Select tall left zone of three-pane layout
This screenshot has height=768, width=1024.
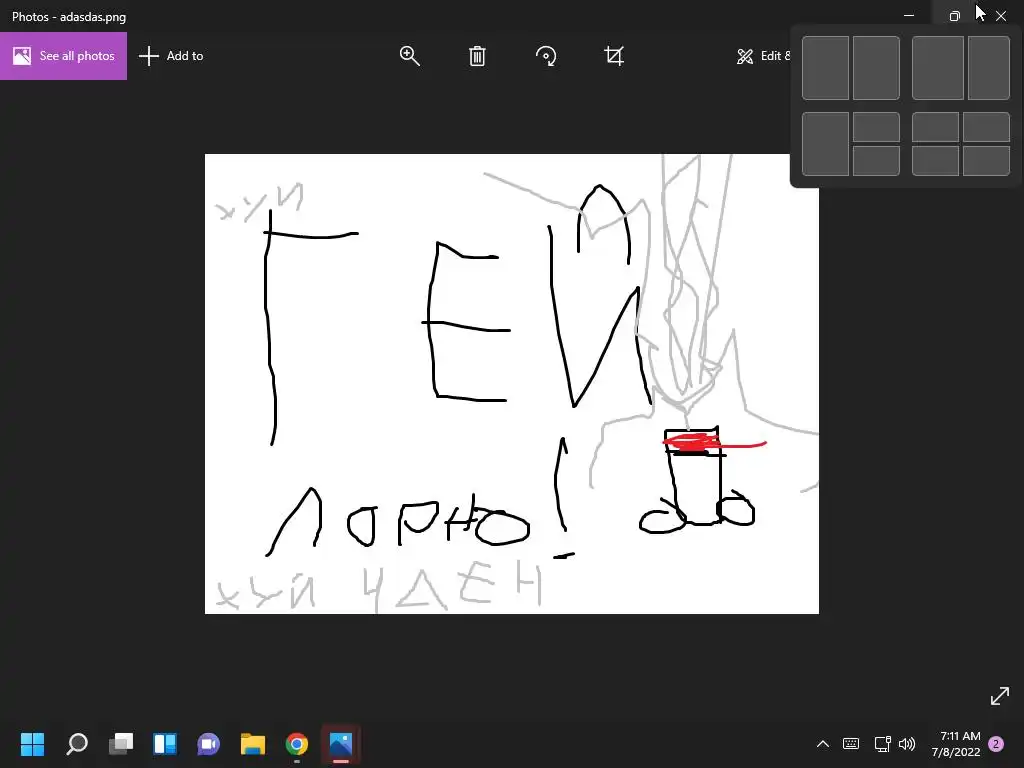pos(825,144)
